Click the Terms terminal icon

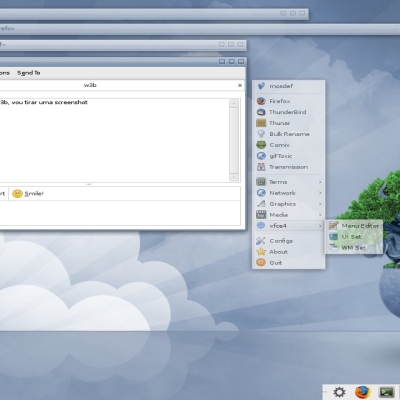point(261,182)
